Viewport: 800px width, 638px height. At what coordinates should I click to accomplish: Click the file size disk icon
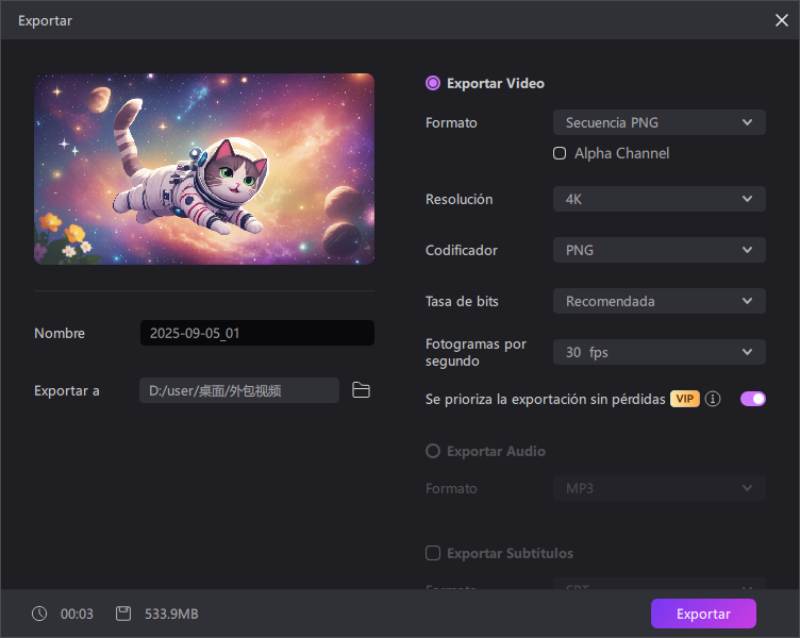pos(123,614)
